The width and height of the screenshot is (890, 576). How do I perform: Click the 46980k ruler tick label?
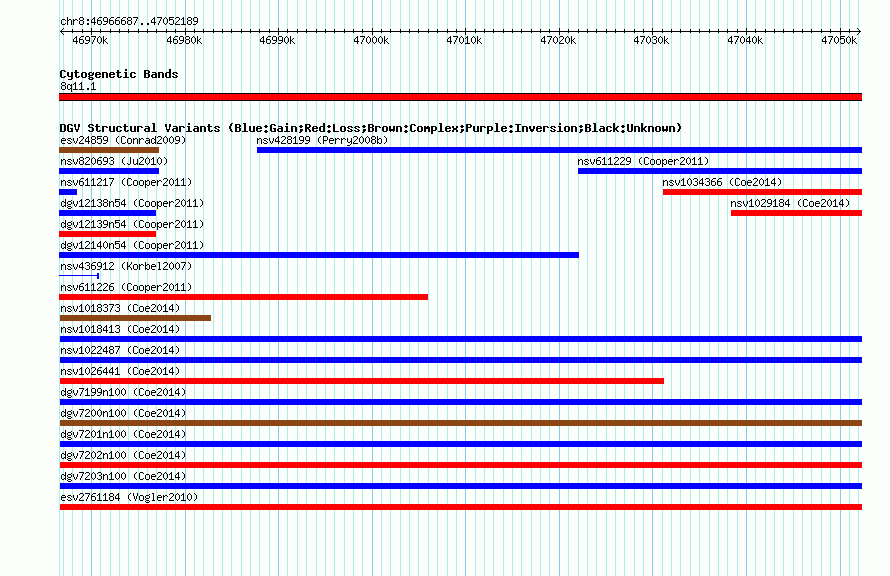click(x=184, y=40)
